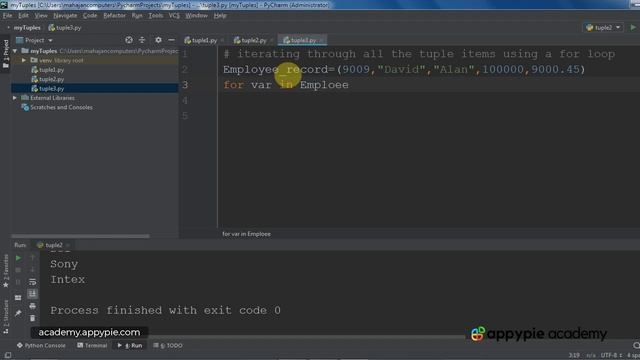640x360 pixels.
Task: Click the Locate/Scroll from Source target icon
Action: click(x=129, y=40)
